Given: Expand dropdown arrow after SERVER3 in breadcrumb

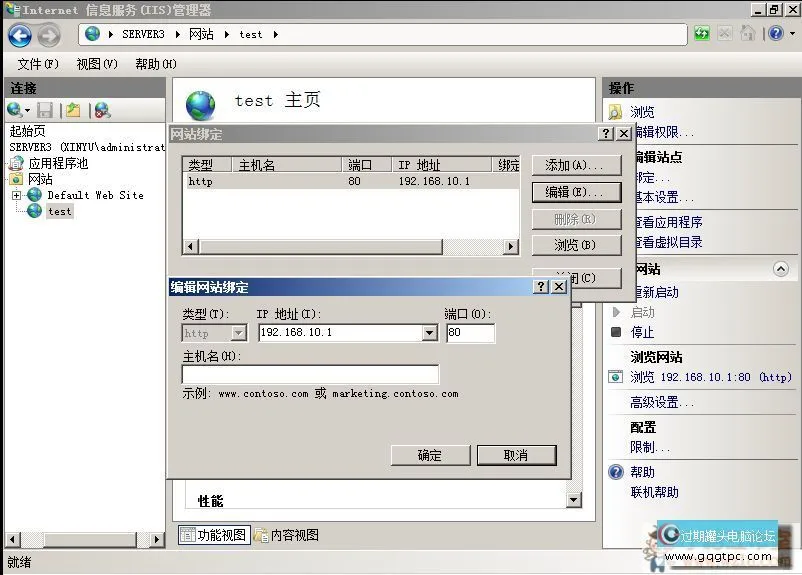Looking at the screenshot, I should (x=177, y=34).
